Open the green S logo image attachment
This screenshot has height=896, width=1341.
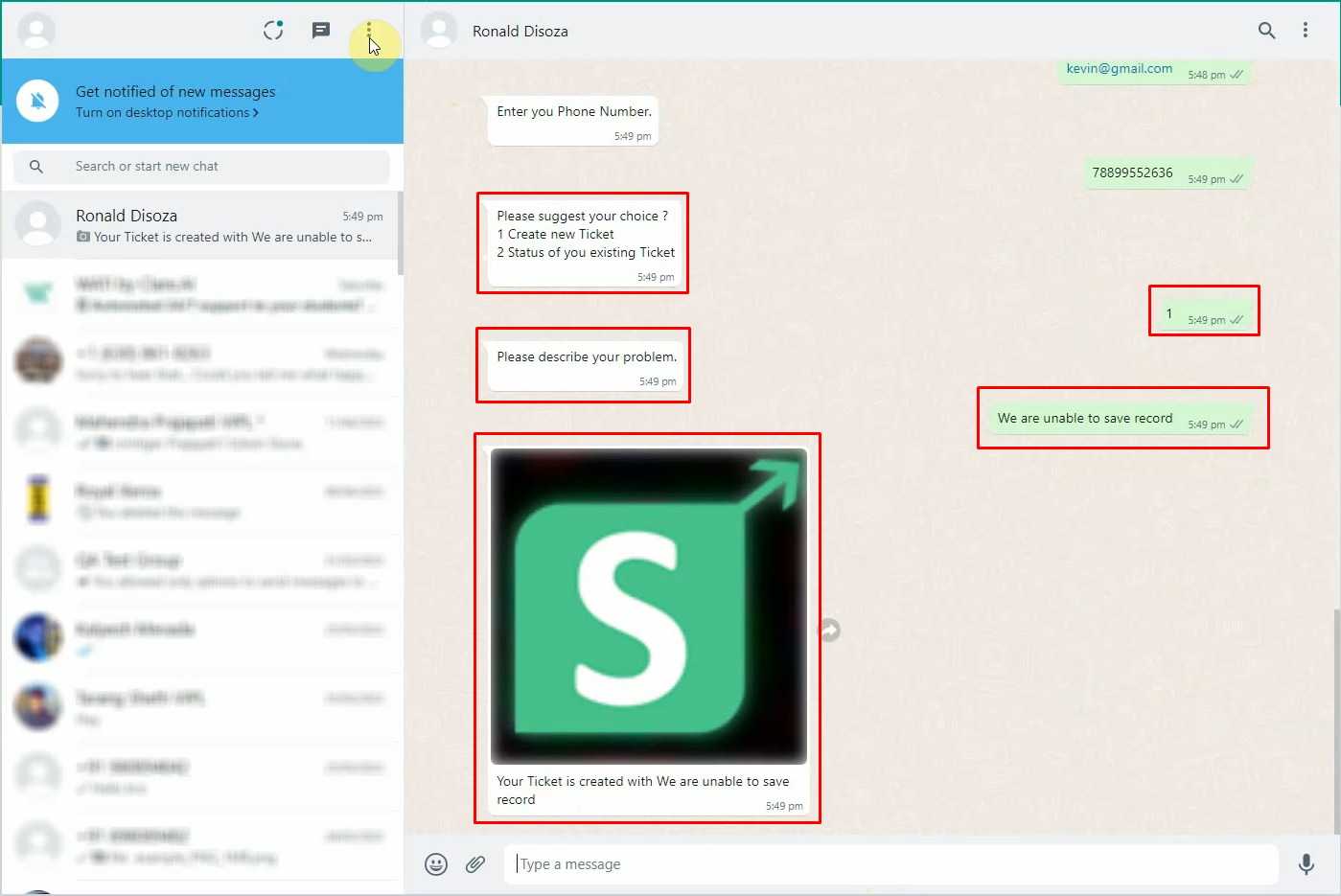(x=649, y=606)
